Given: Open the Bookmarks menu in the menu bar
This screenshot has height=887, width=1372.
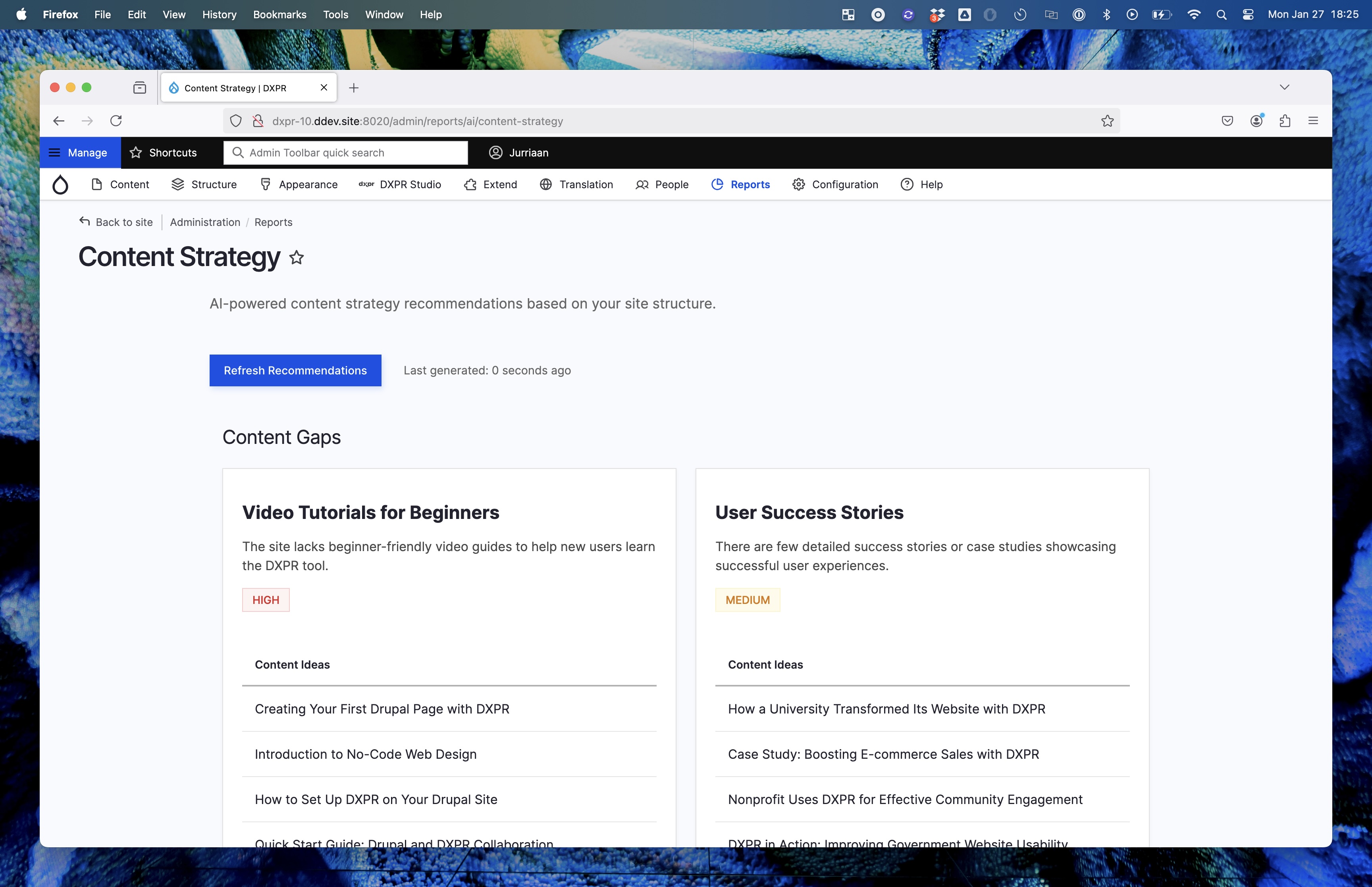Looking at the screenshot, I should pyautogui.click(x=279, y=14).
